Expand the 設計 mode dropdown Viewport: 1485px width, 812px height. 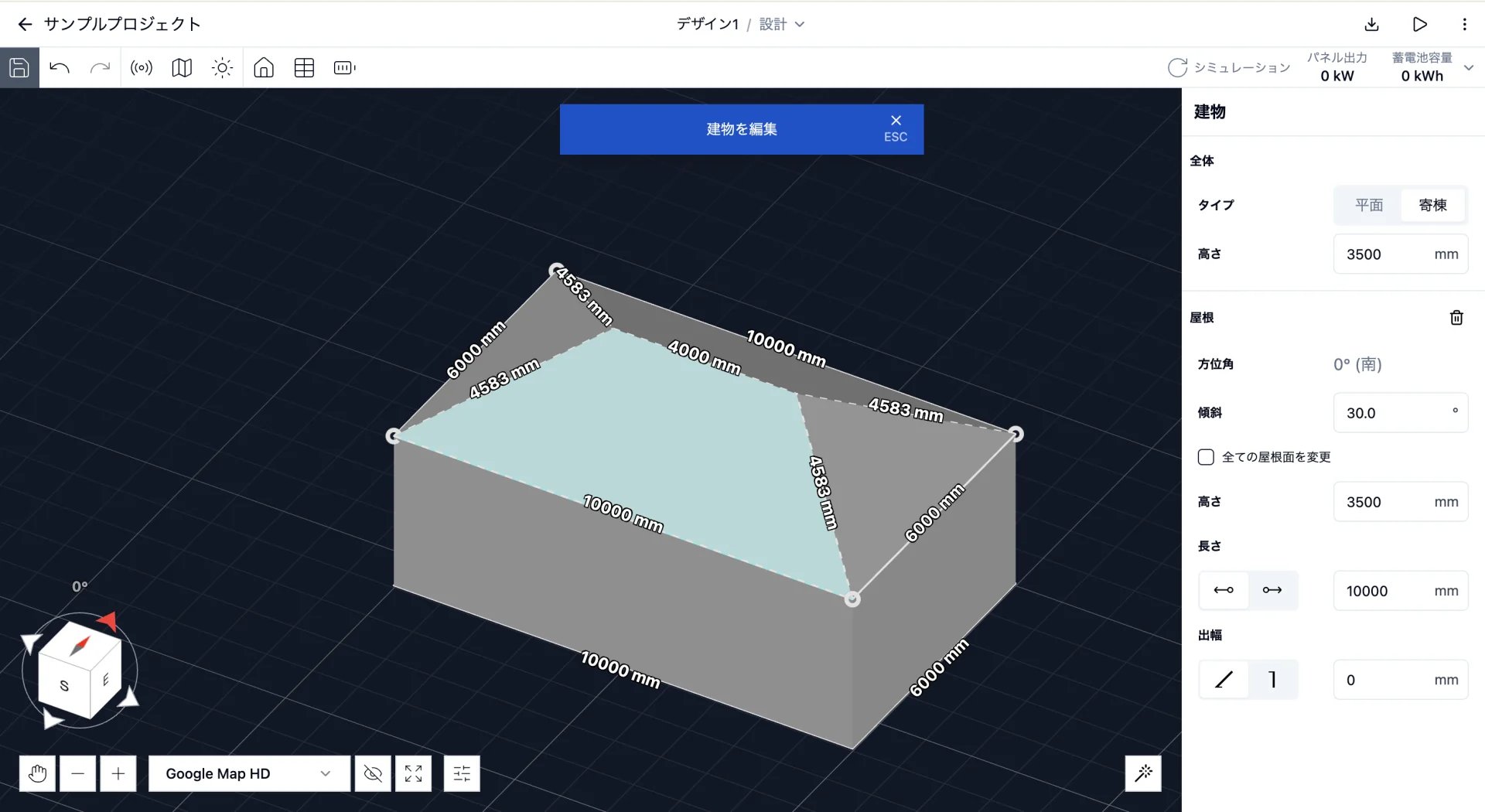click(x=782, y=24)
